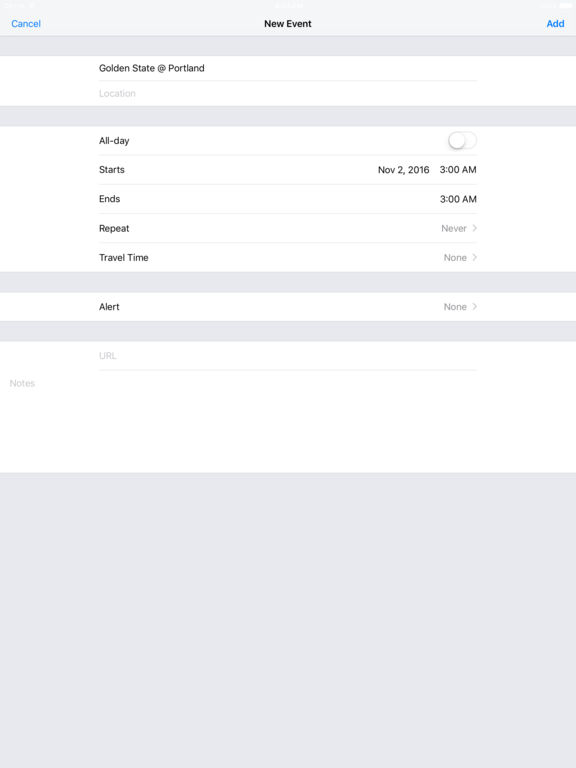This screenshot has width=576, height=768.
Task: Tap the Never value for Repeat
Action: point(454,228)
